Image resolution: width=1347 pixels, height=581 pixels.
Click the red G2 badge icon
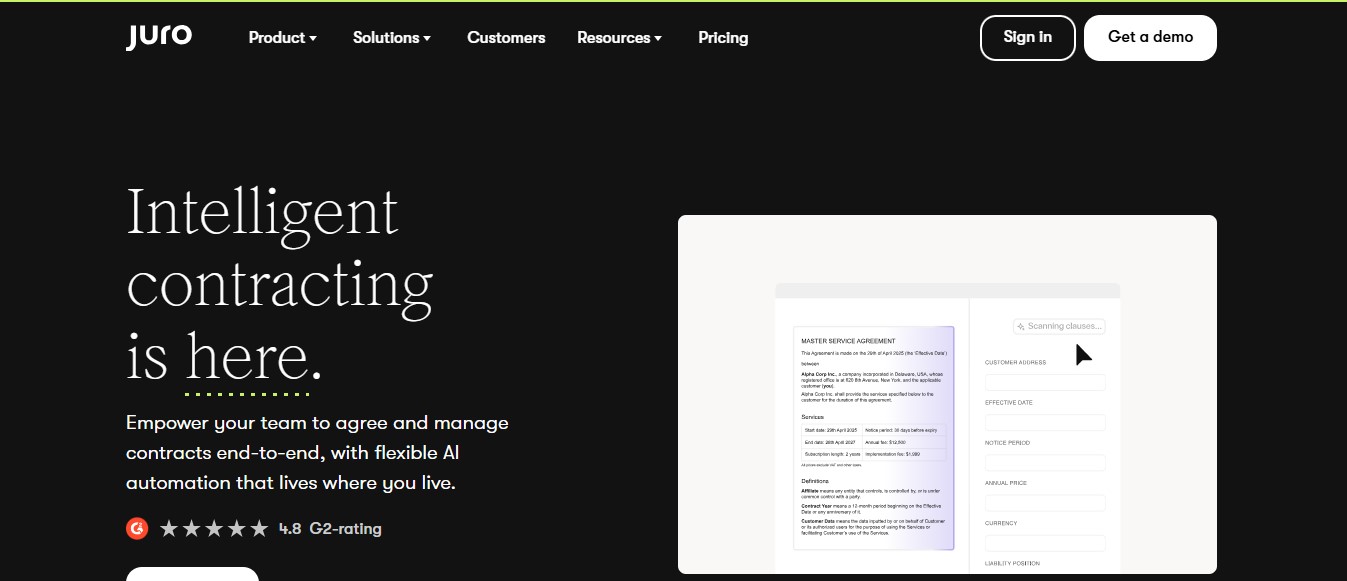click(x=137, y=528)
